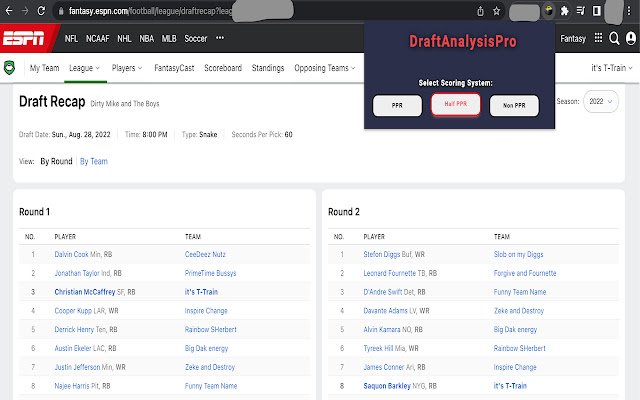Open Stefon Diggs player link
640x400 pixels.
tap(382, 254)
